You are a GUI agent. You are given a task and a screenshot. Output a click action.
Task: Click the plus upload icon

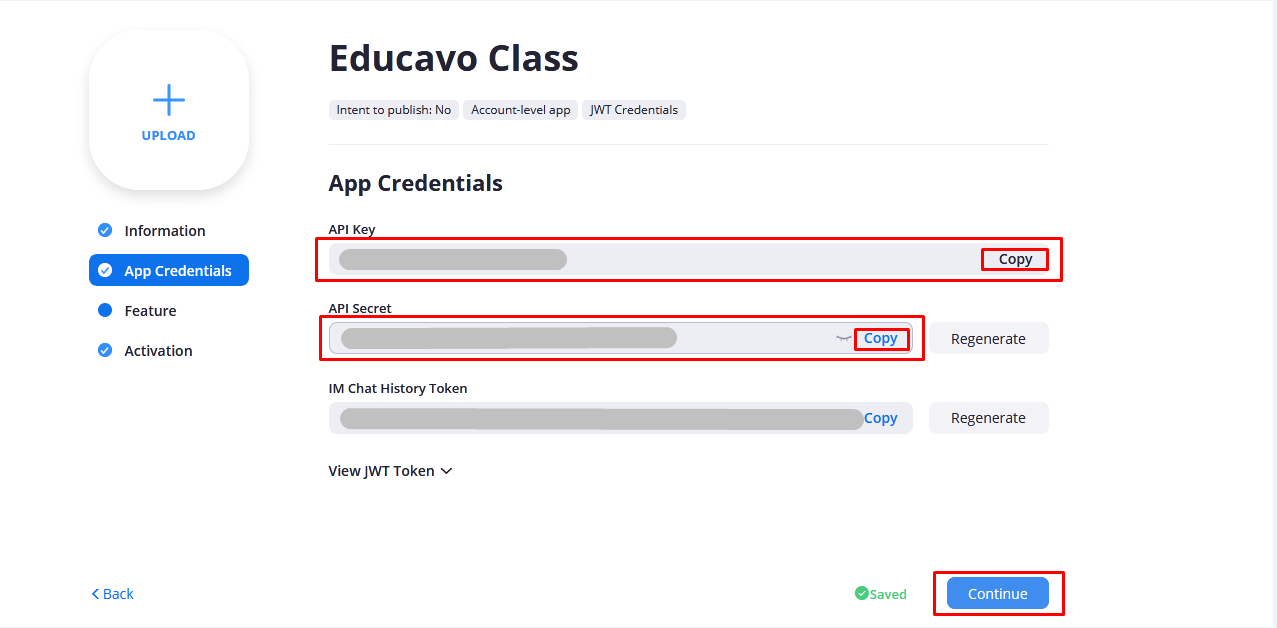click(168, 100)
